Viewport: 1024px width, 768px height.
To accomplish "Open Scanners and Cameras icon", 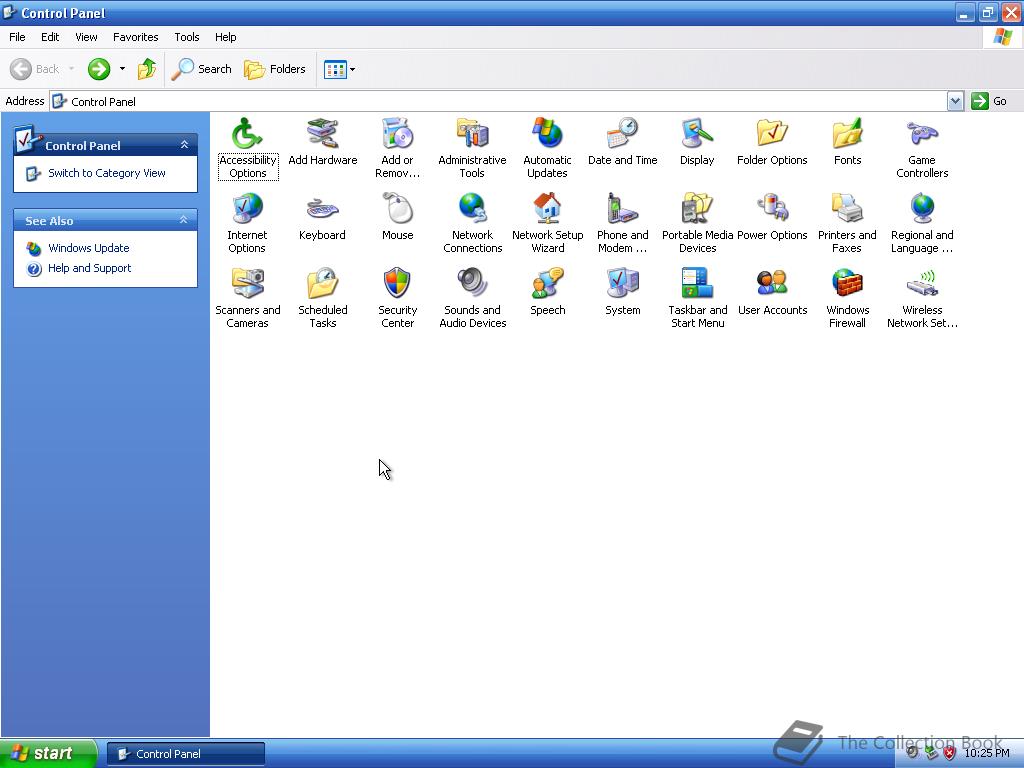I will 248,284.
